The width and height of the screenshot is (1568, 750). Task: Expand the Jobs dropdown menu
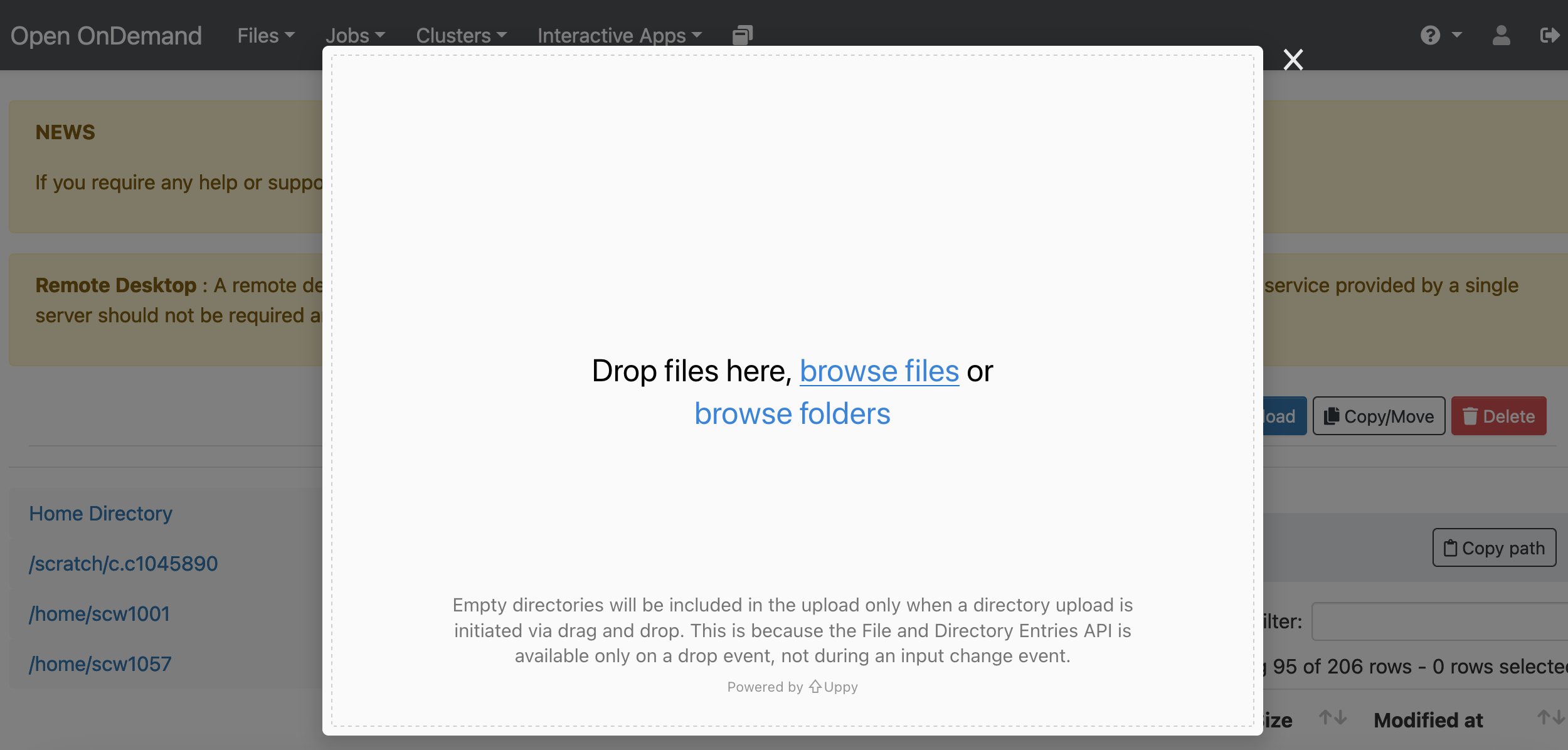click(357, 34)
